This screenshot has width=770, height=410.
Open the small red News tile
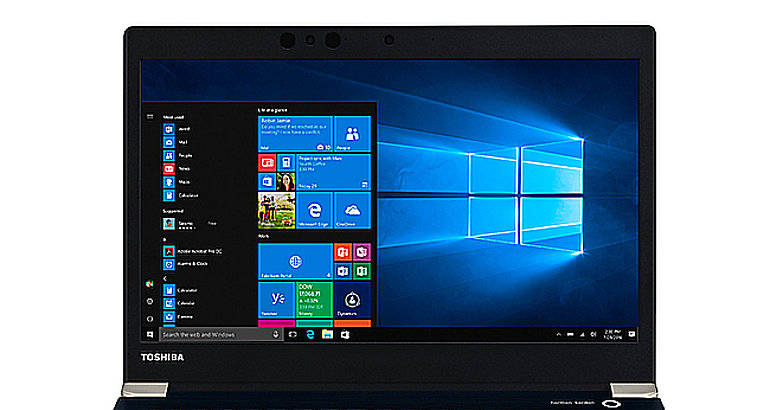(267, 163)
